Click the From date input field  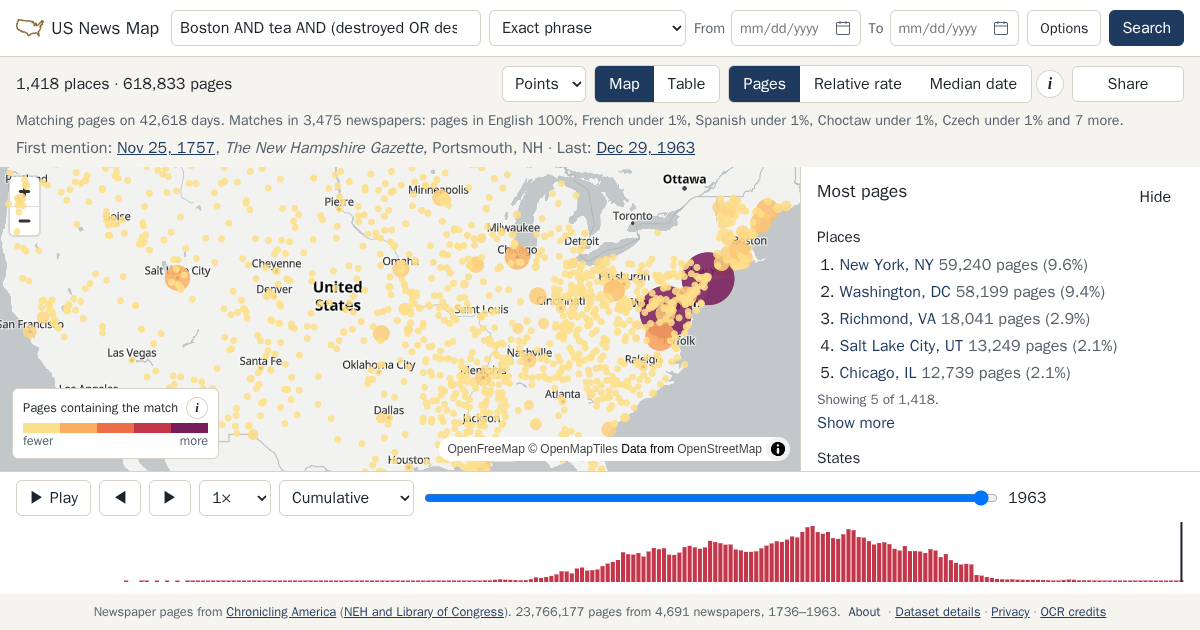[x=796, y=28]
